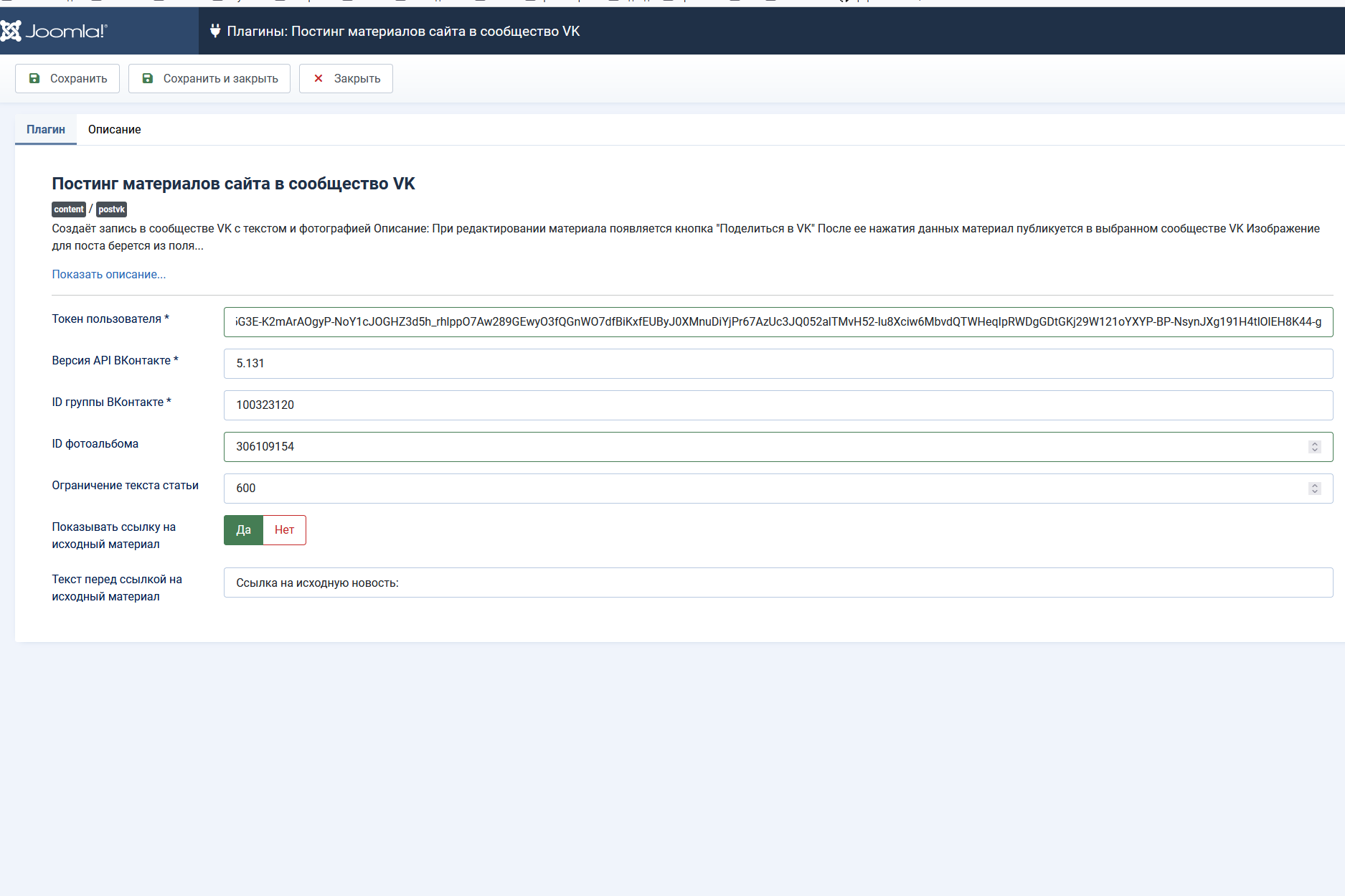This screenshot has width=1345, height=896.
Task: Click the Сохранить button
Action: click(67, 78)
